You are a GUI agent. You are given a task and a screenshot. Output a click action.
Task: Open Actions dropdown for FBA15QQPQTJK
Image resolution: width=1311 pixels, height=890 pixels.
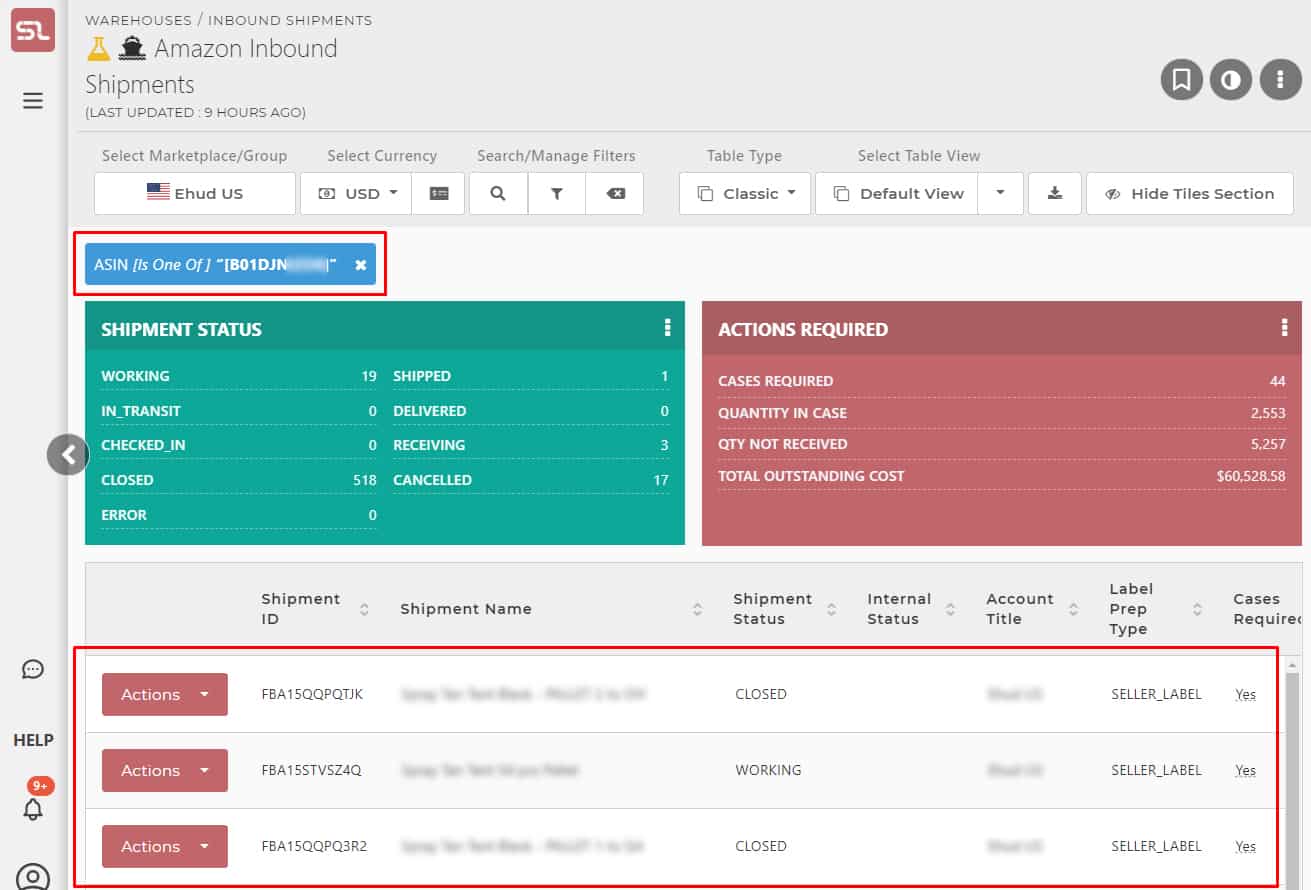pos(165,694)
